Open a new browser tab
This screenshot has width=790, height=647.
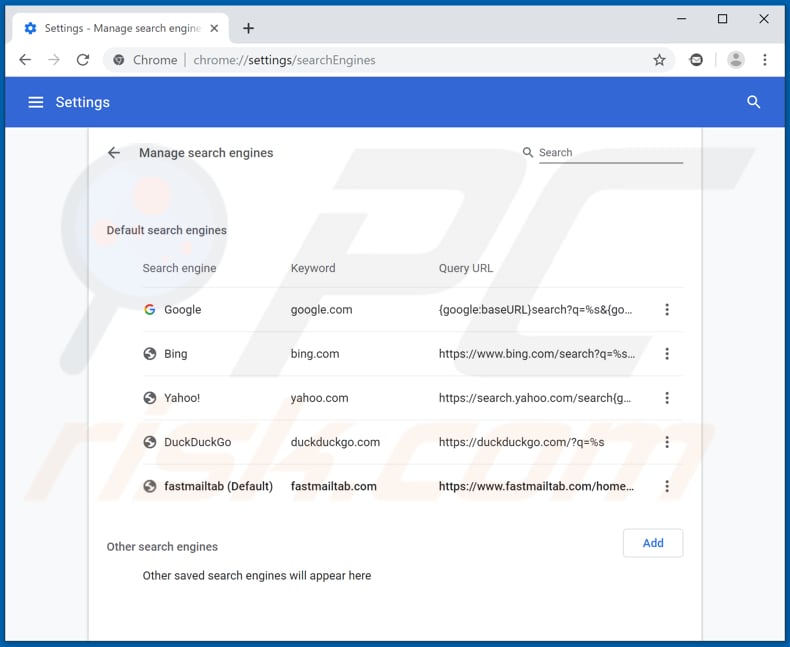point(248,28)
